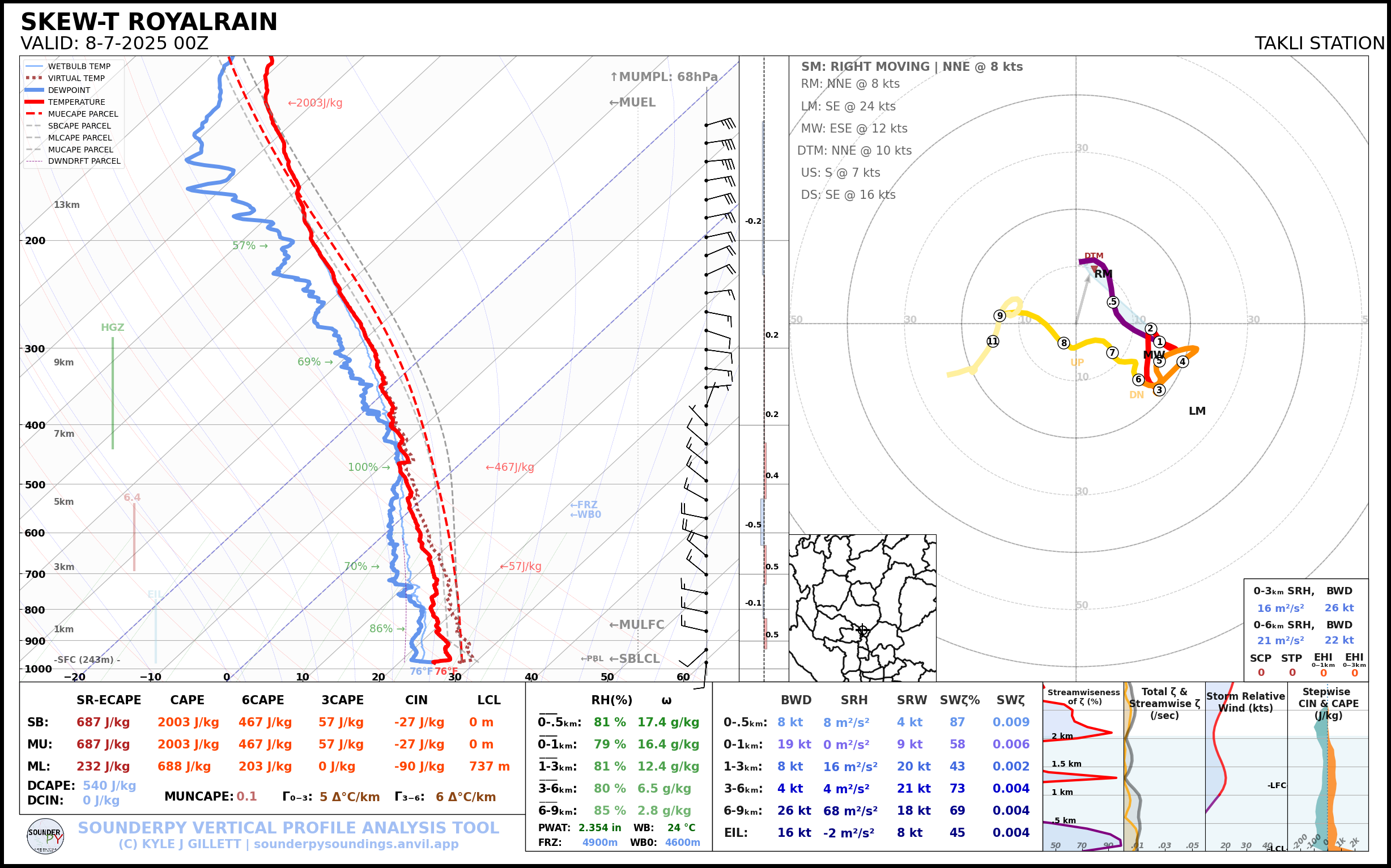Click the SounderPy logo icon
The image size is (1391, 868).
pyautogui.click(x=45, y=836)
